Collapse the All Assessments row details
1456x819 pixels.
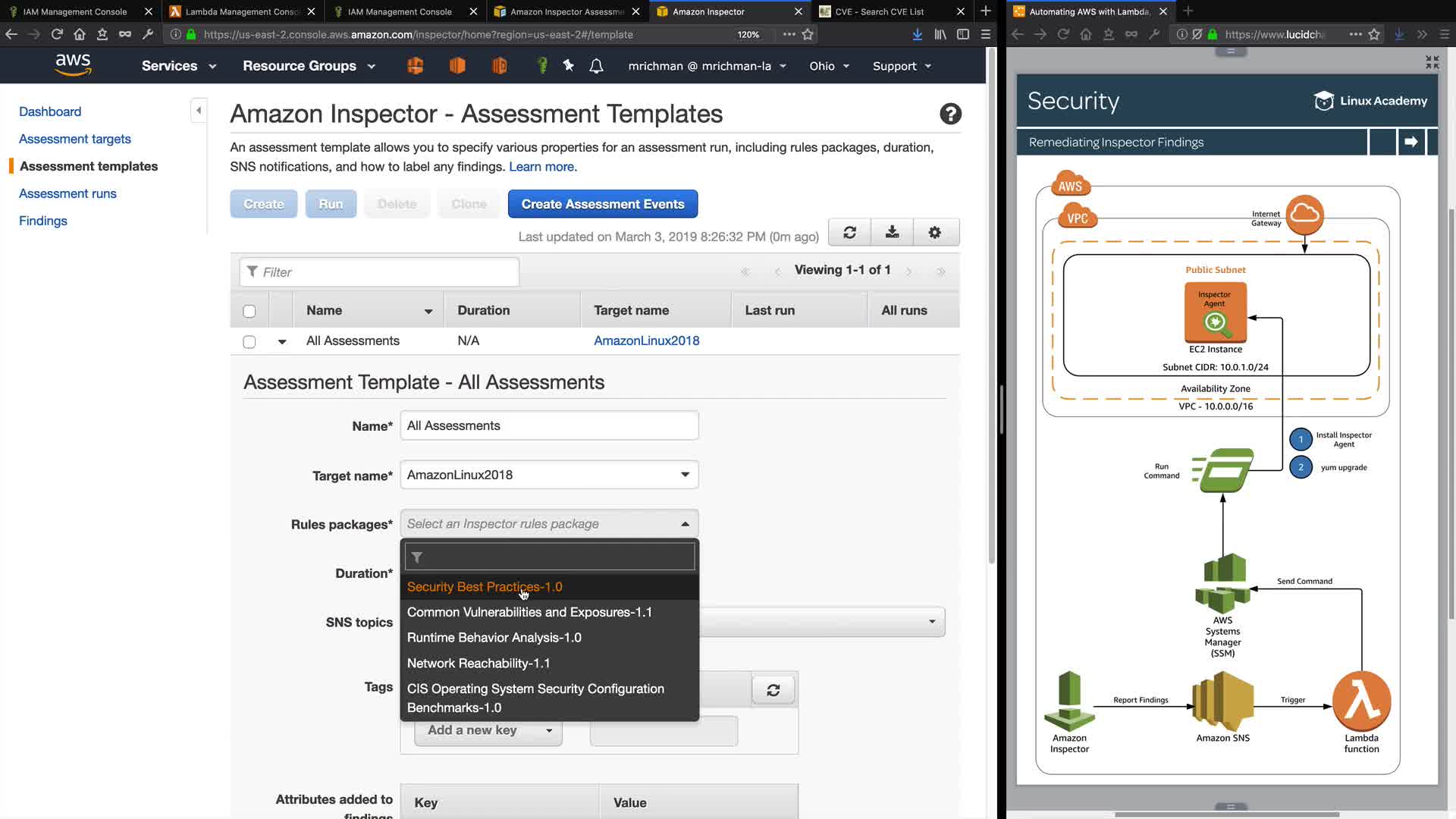[282, 342]
